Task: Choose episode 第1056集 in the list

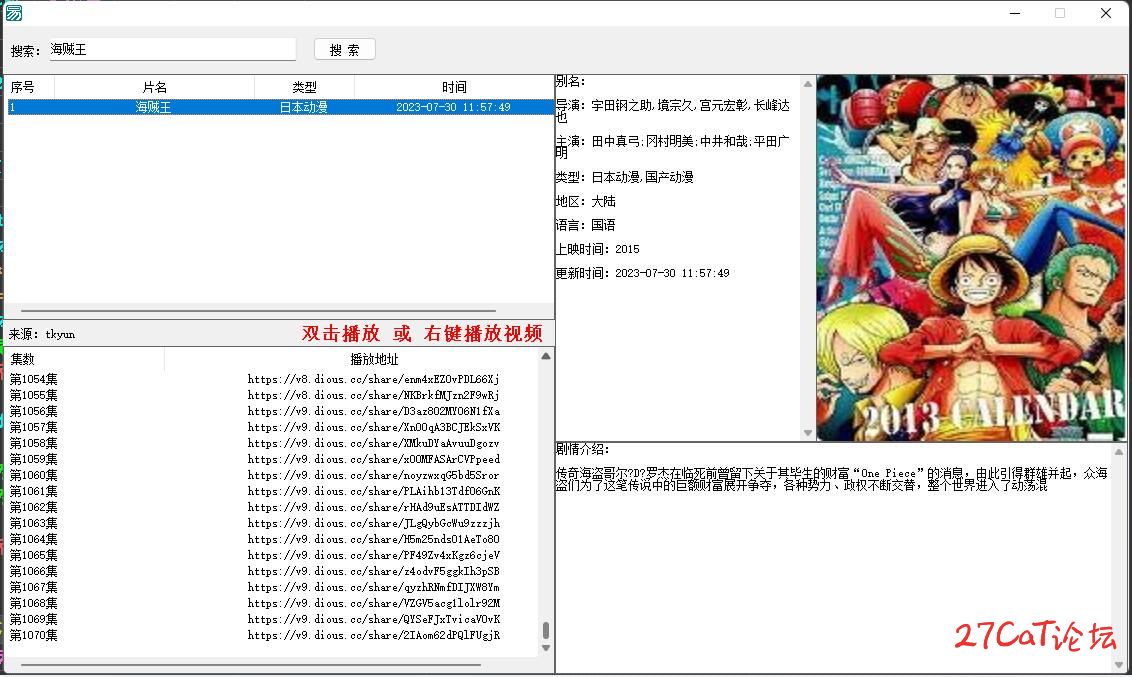Action: [33, 411]
